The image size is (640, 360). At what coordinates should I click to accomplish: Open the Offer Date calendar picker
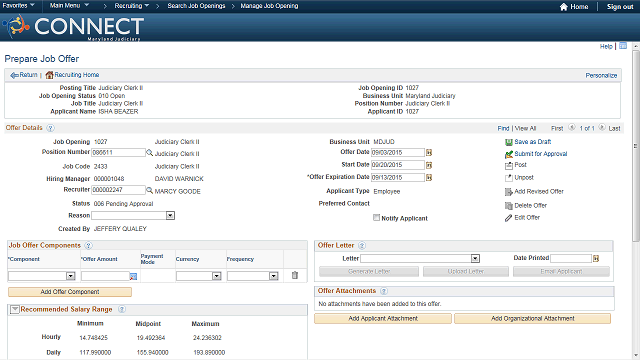429,153
